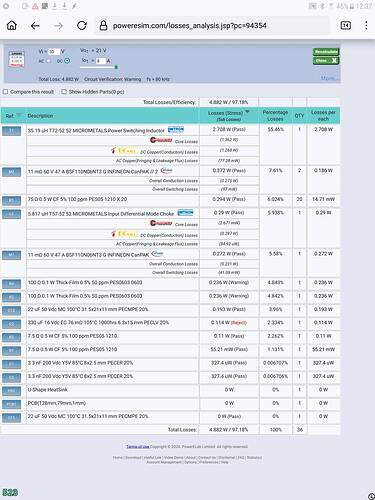This screenshot has width=375, height=500.
Task: Click the blue badge next to Input Differential Mode Choke
Action: click(x=185, y=212)
